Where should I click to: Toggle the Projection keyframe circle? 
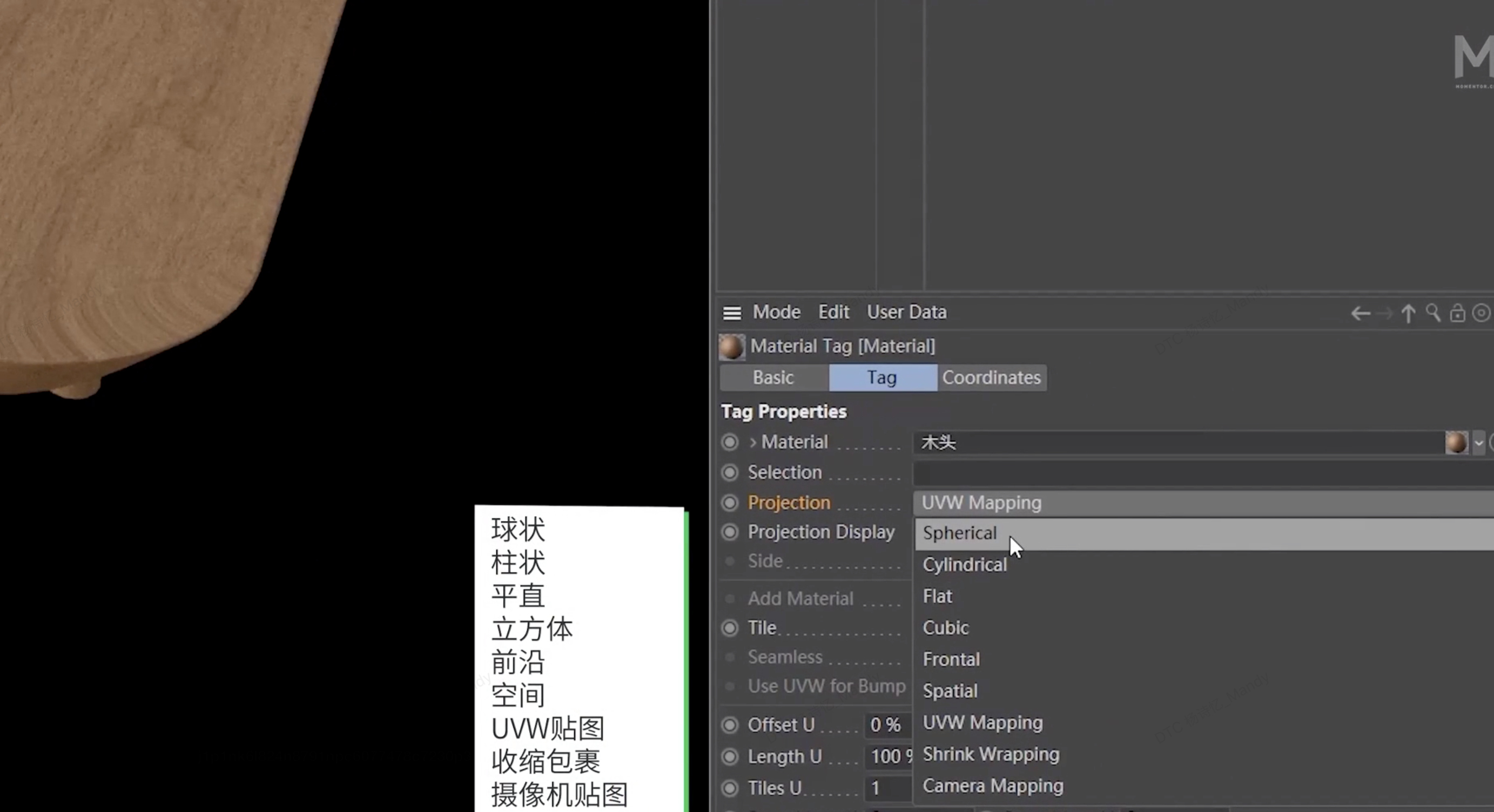[730, 503]
